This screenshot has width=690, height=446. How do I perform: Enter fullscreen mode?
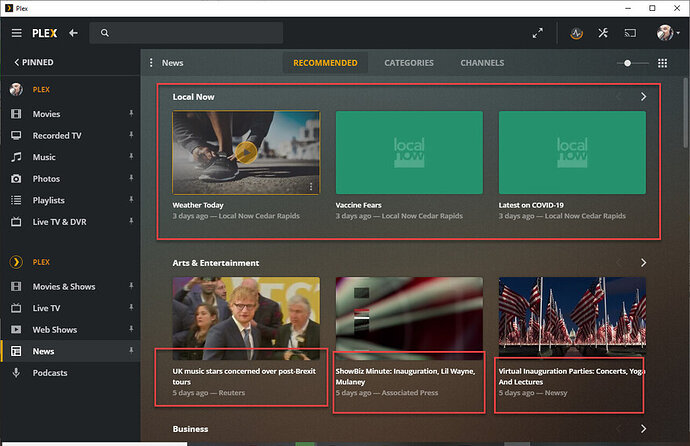[x=537, y=33]
